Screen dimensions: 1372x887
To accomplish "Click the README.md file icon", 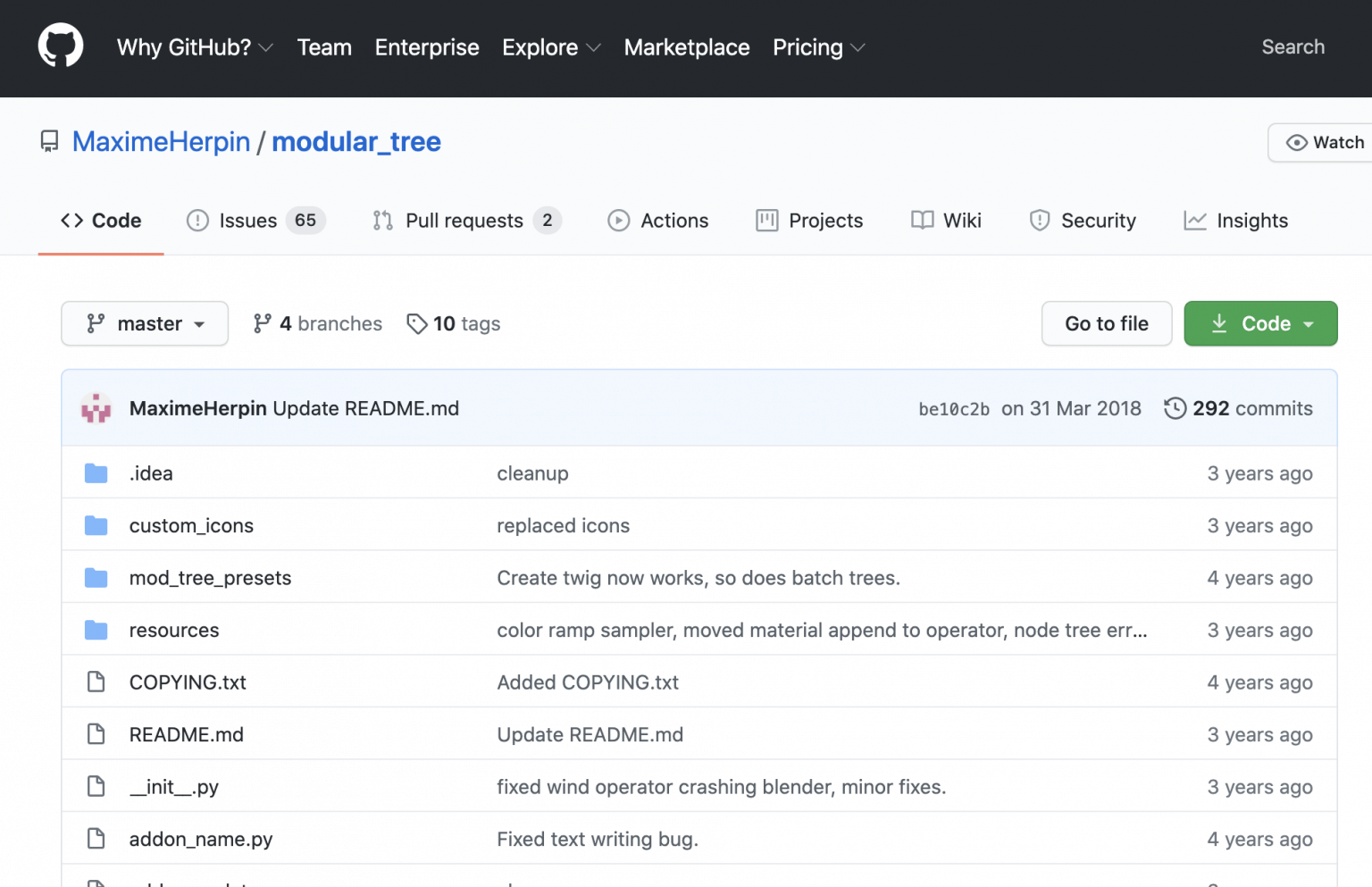I will pyautogui.click(x=96, y=734).
